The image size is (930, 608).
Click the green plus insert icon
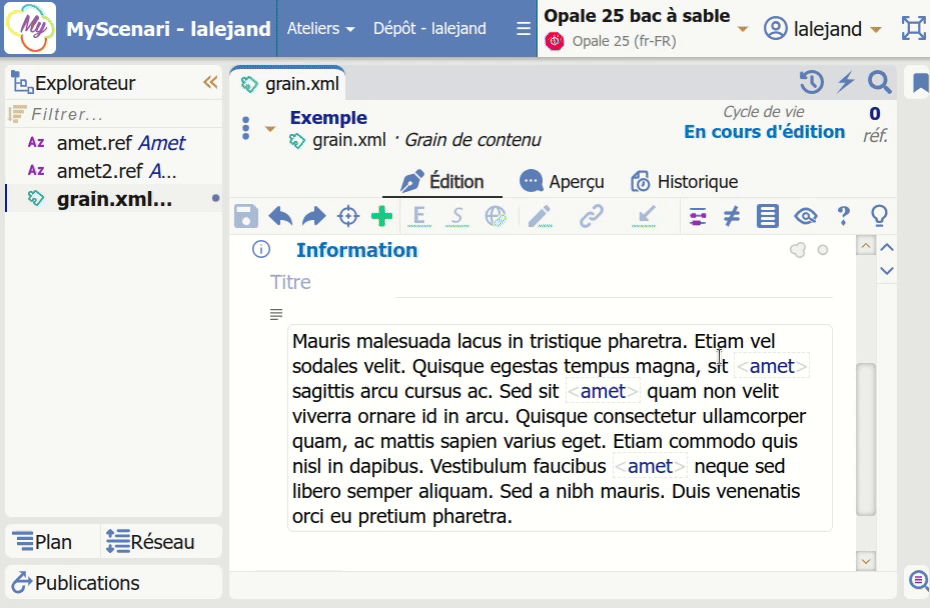point(381,216)
